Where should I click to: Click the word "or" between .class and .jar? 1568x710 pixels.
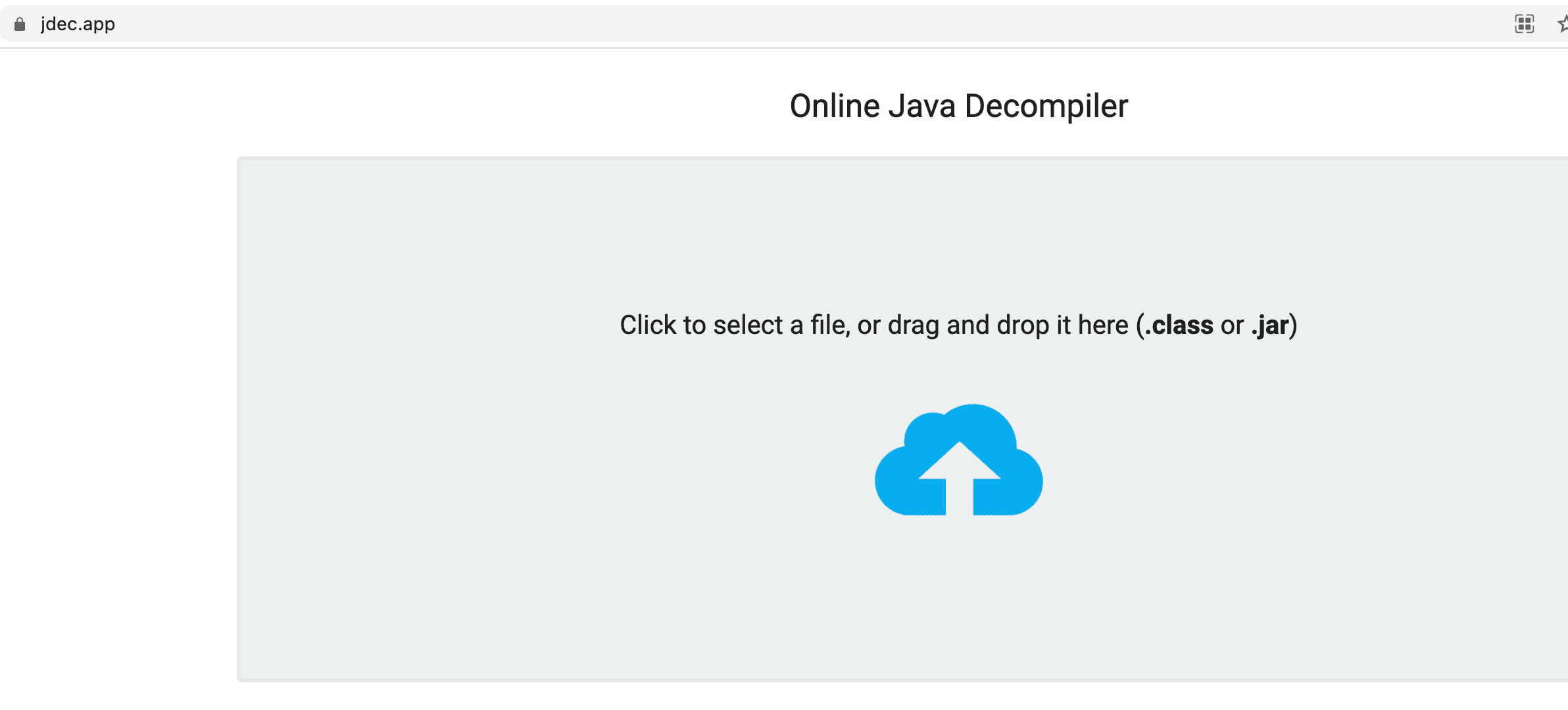click(x=1232, y=325)
